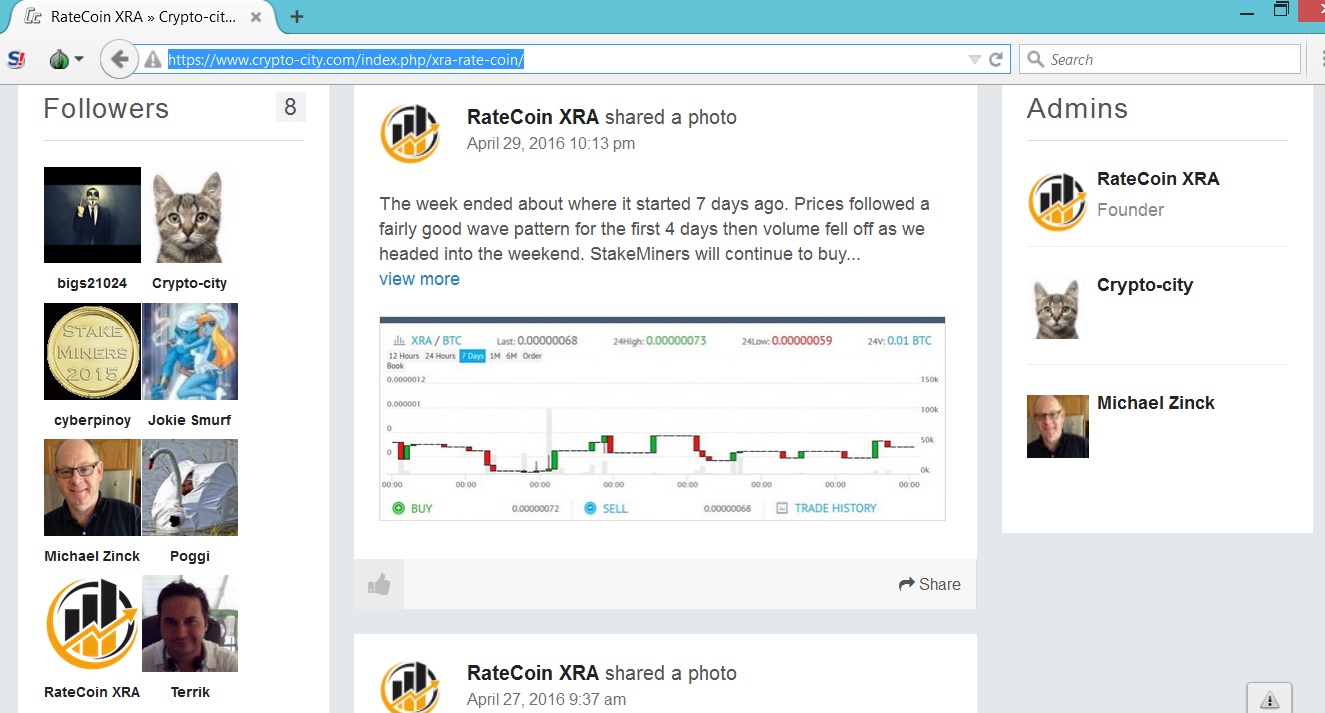Click the Poggi follower name
Viewport: 1325px width, 713px height.
[189, 556]
